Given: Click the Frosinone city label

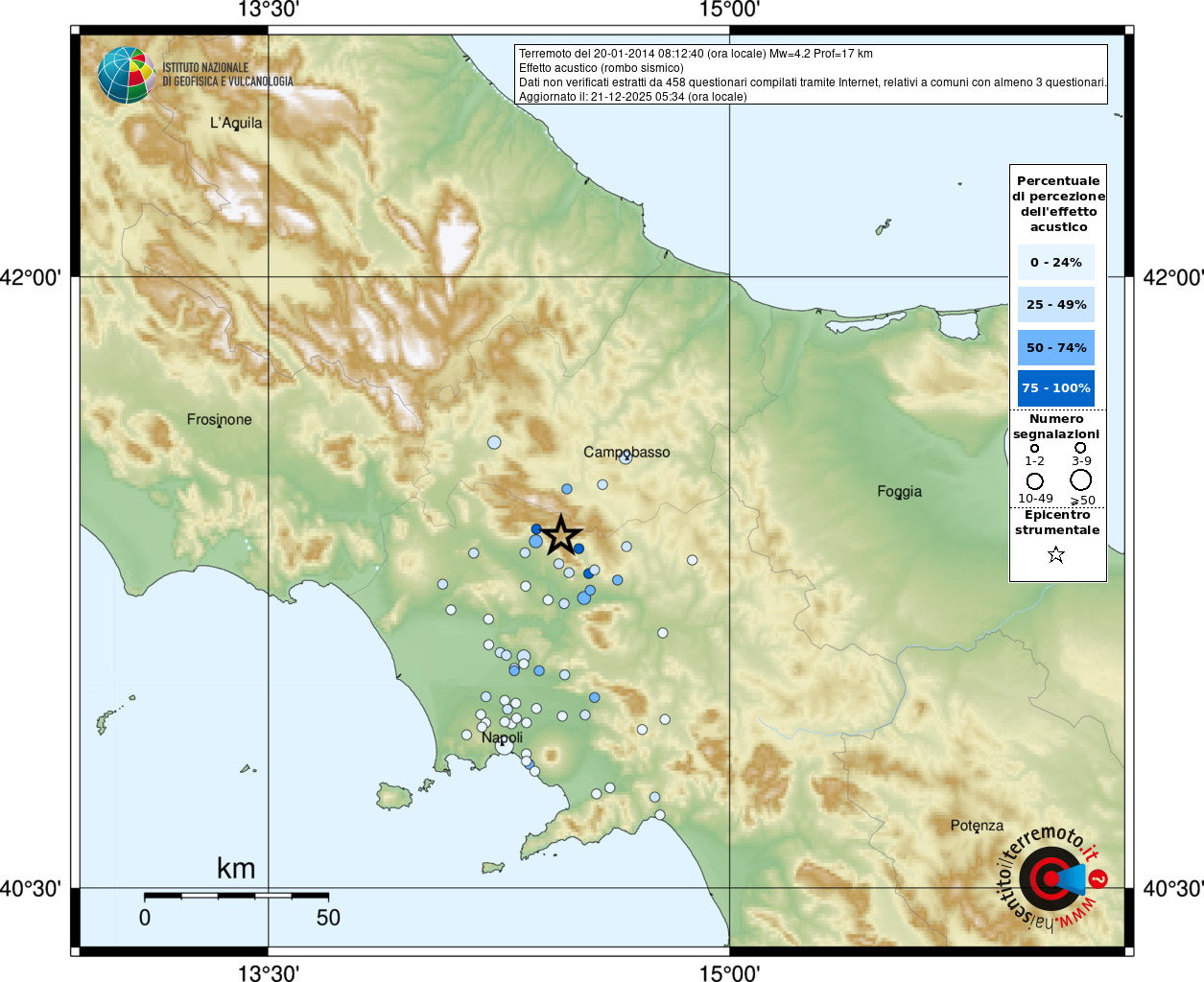Looking at the screenshot, I should tap(220, 419).
